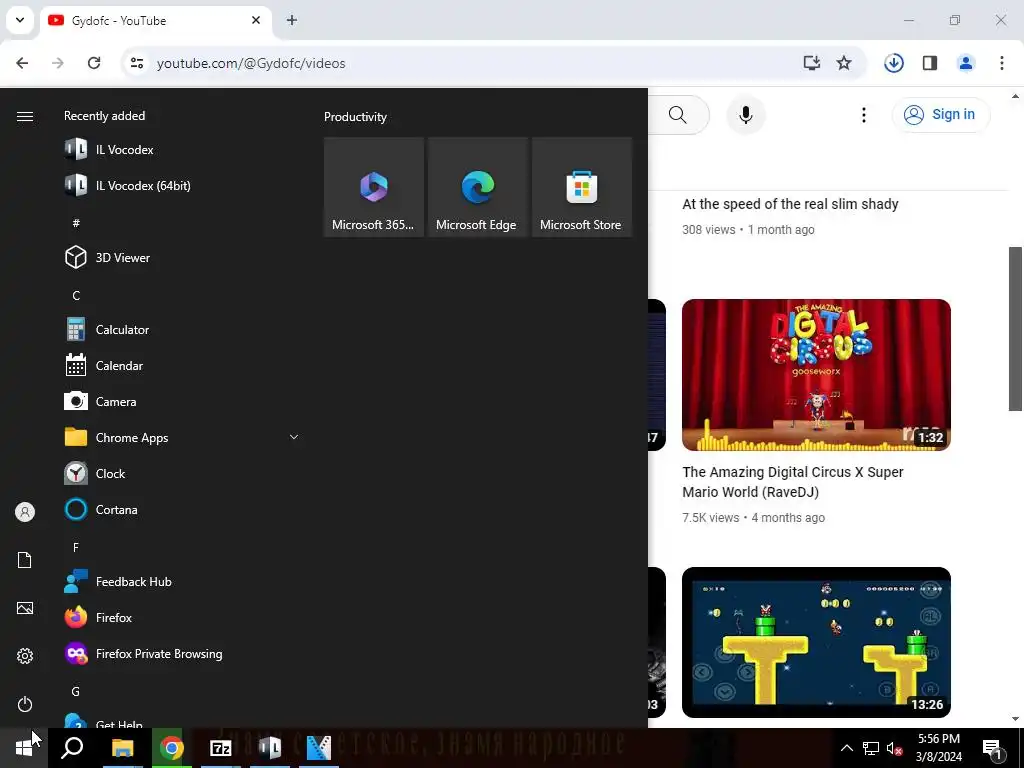Click YouTube search magnifier button
1024x768 pixels.
pyautogui.click(x=678, y=115)
